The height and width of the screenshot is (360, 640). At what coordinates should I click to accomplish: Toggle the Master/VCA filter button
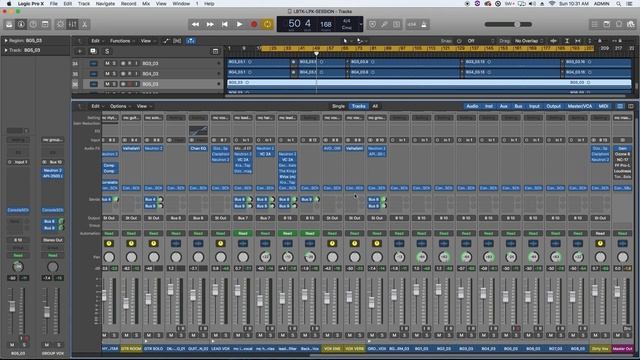coord(580,106)
